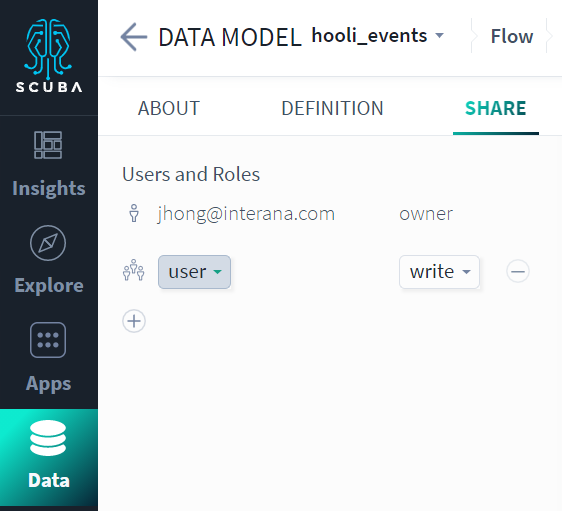562x511 pixels.
Task: Open the user role dropdown
Action: coord(194,272)
